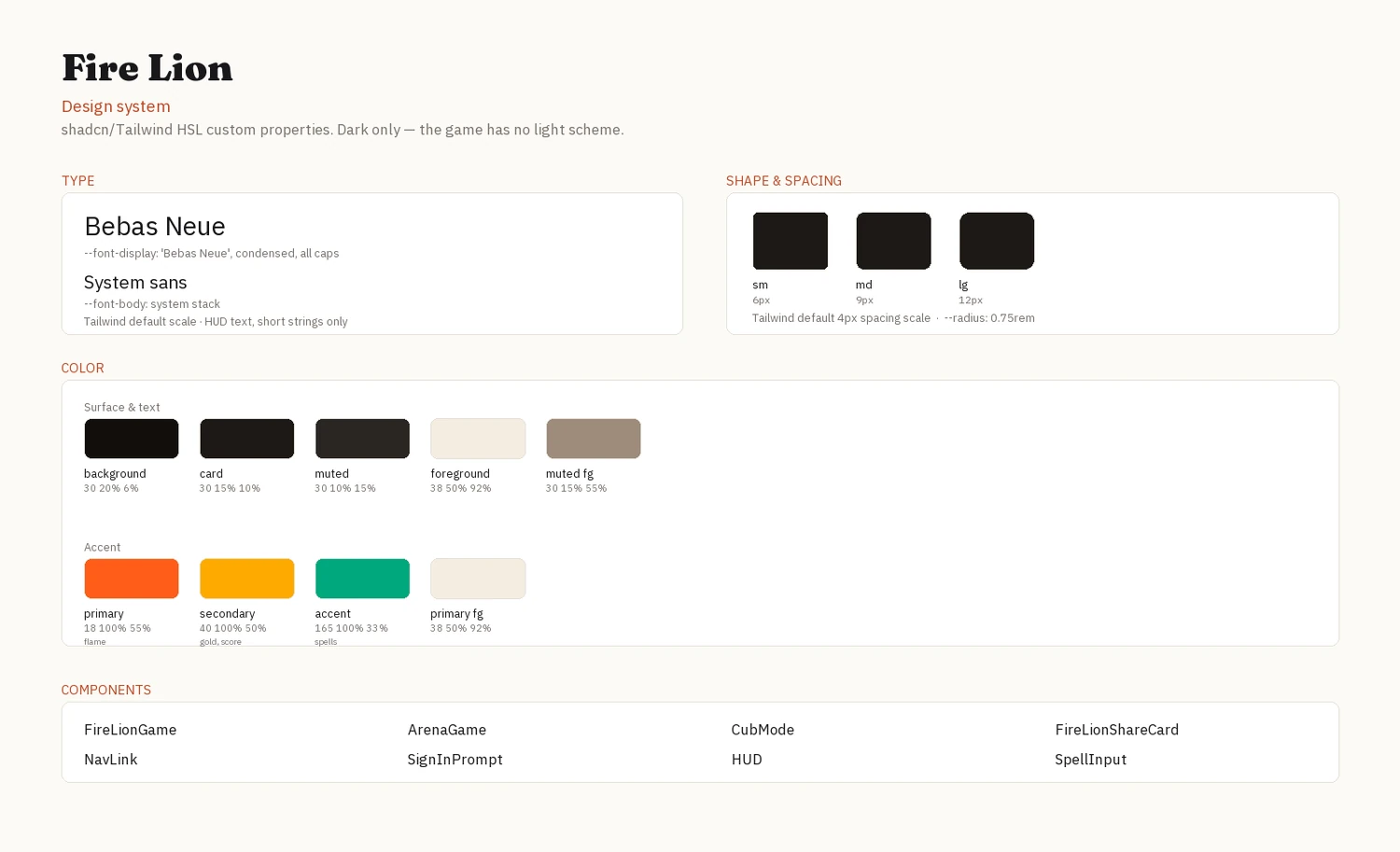Click the "muted fg" color name label
The width and height of the screenshot is (1400, 852).
click(x=570, y=474)
